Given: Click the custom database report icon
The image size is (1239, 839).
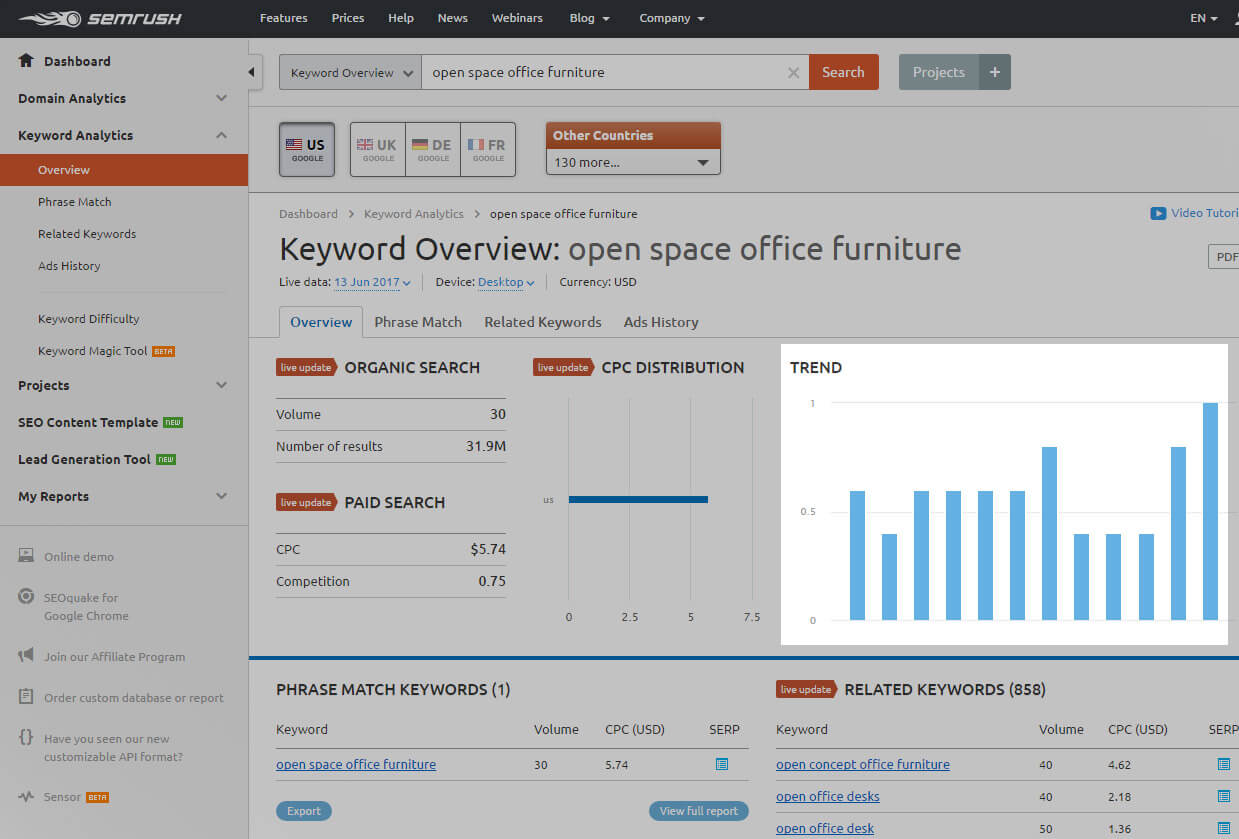Looking at the screenshot, I should pos(26,697).
